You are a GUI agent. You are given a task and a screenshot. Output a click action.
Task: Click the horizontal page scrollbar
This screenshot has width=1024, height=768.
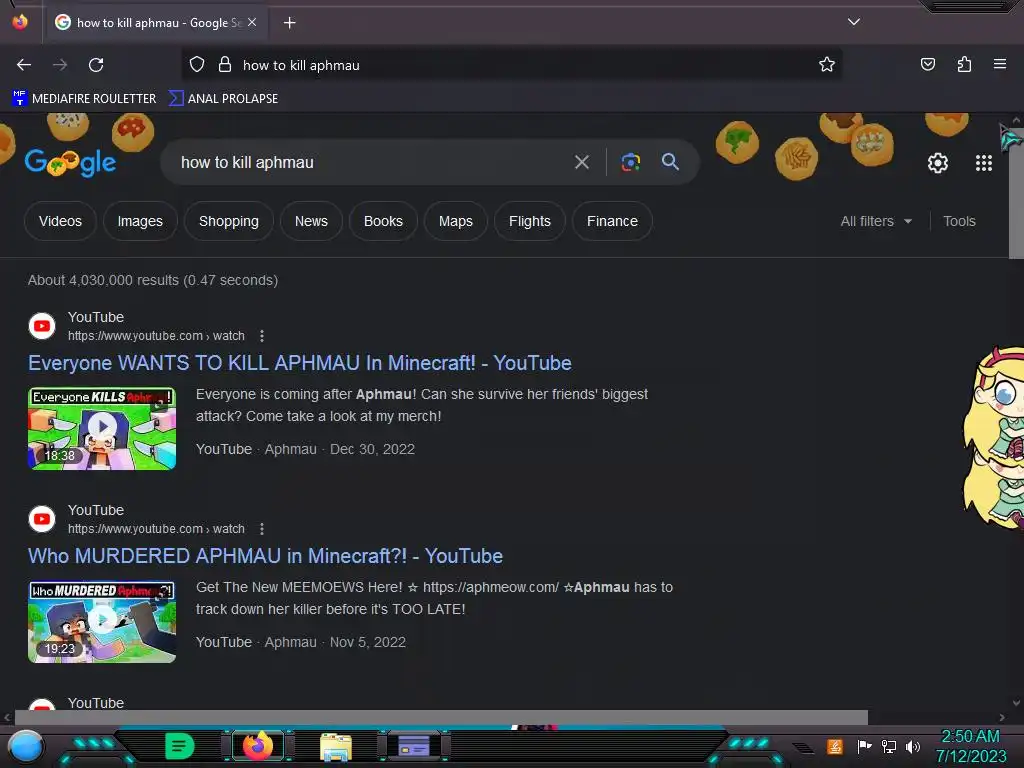click(x=441, y=718)
